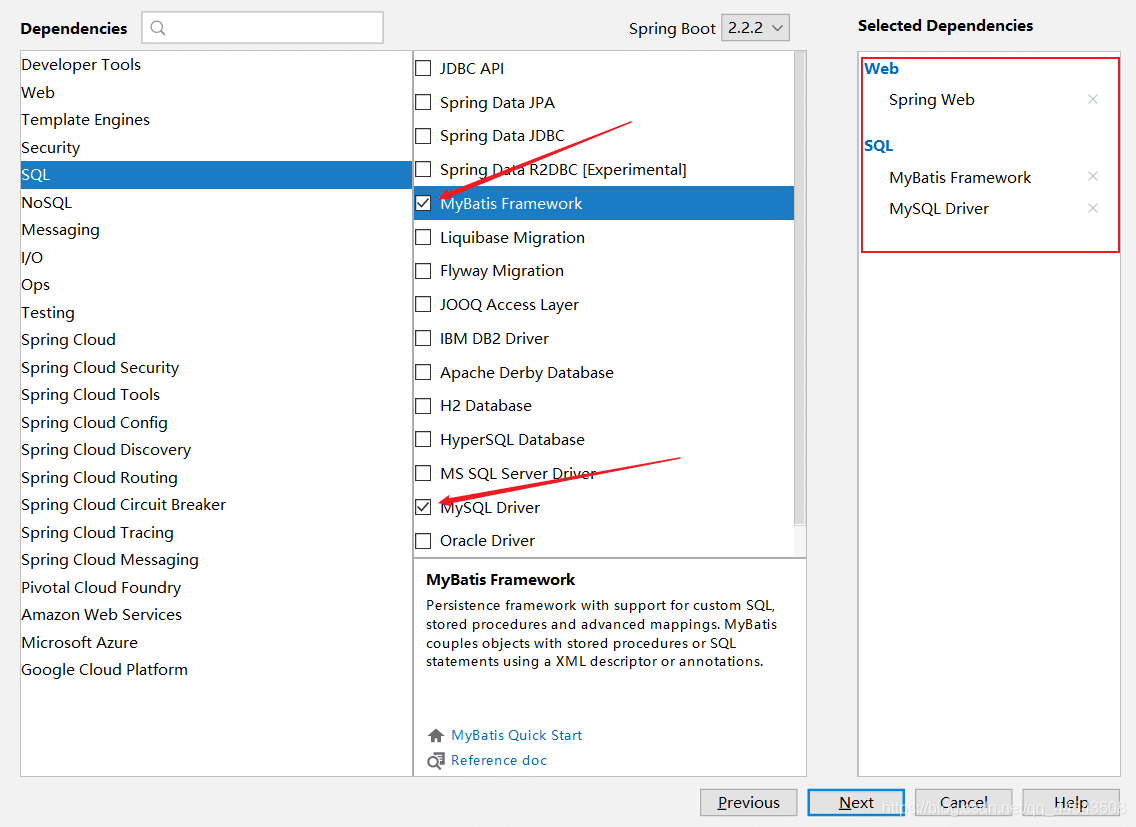The width and height of the screenshot is (1136, 827).
Task: Click MySQL Driver in Selected Dependencies
Action: pos(939,209)
